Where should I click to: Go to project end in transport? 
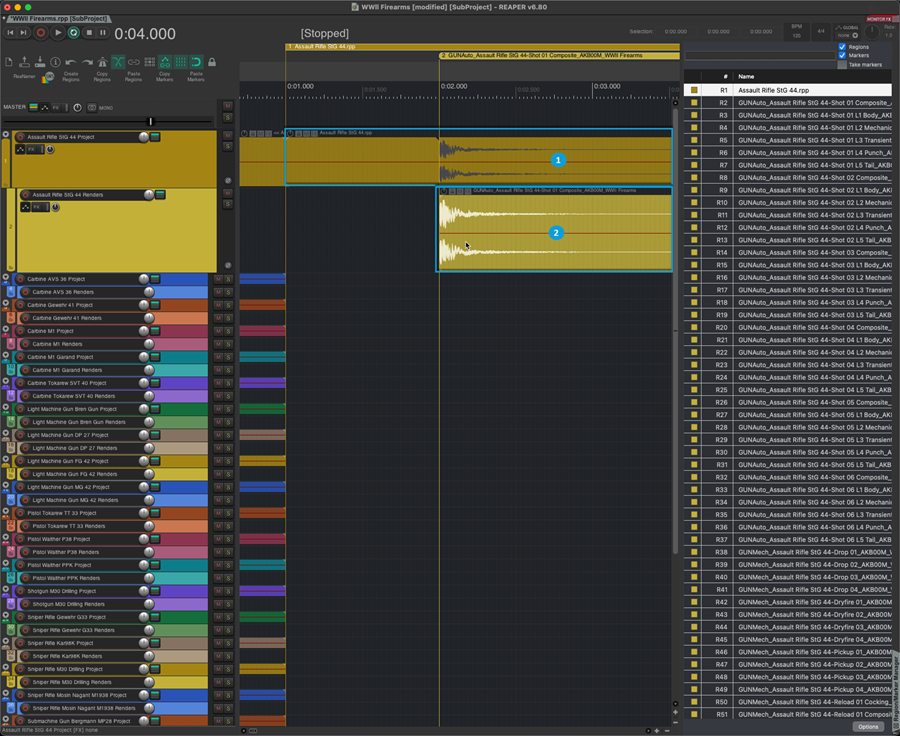tap(24, 33)
